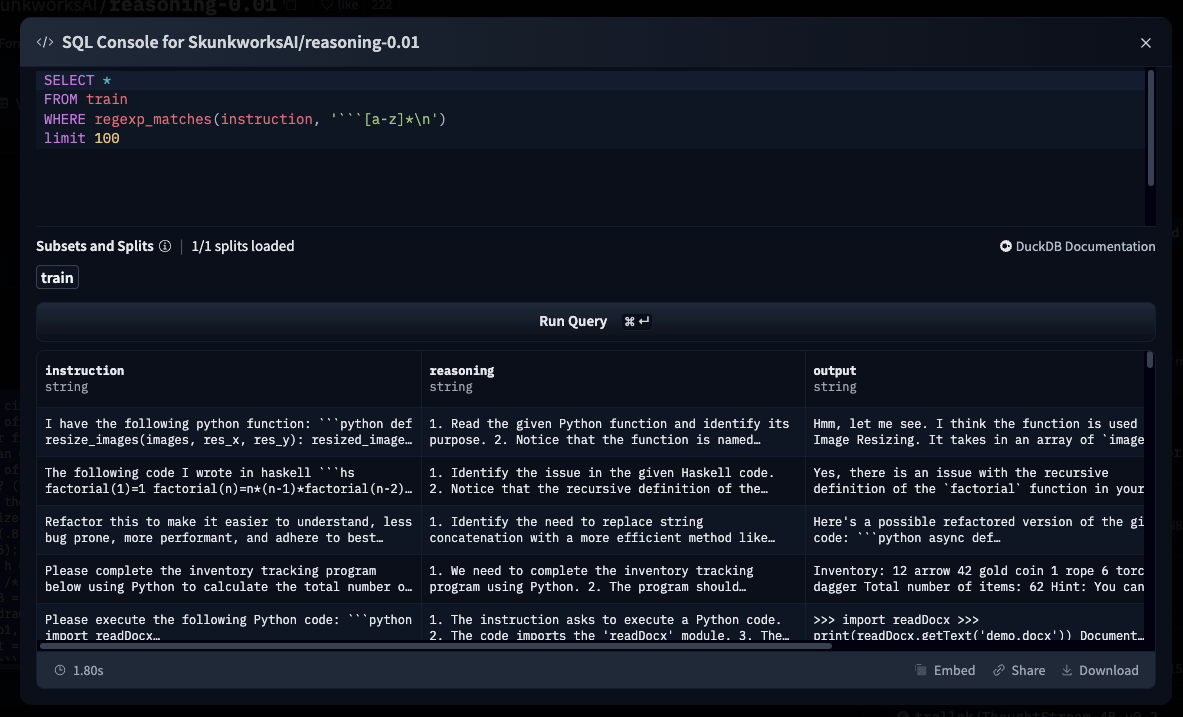The width and height of the screenshot is (1183, 717).
Task: Click the </> code icon in the console header
Action: coord(44,42)
